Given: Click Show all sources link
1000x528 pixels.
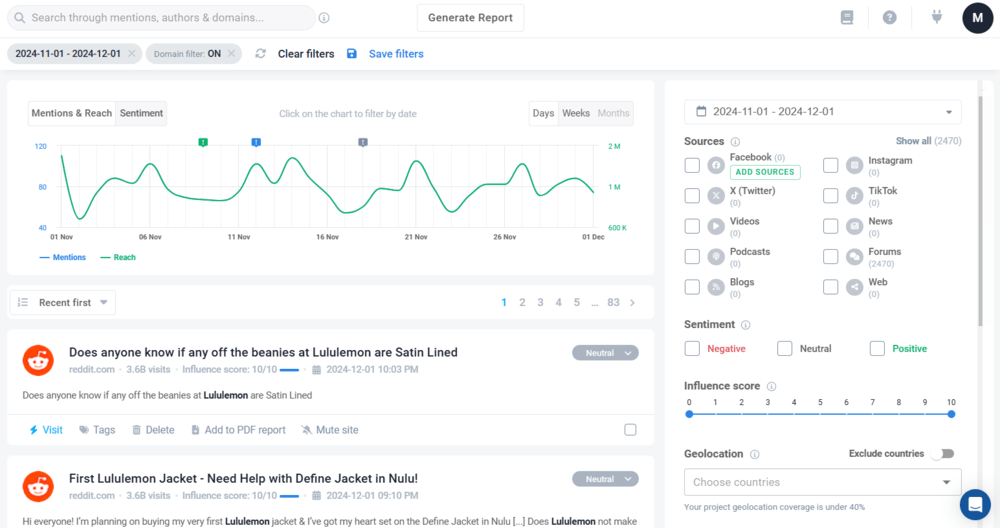Looking at the screenshot, I should click(928, 141).
